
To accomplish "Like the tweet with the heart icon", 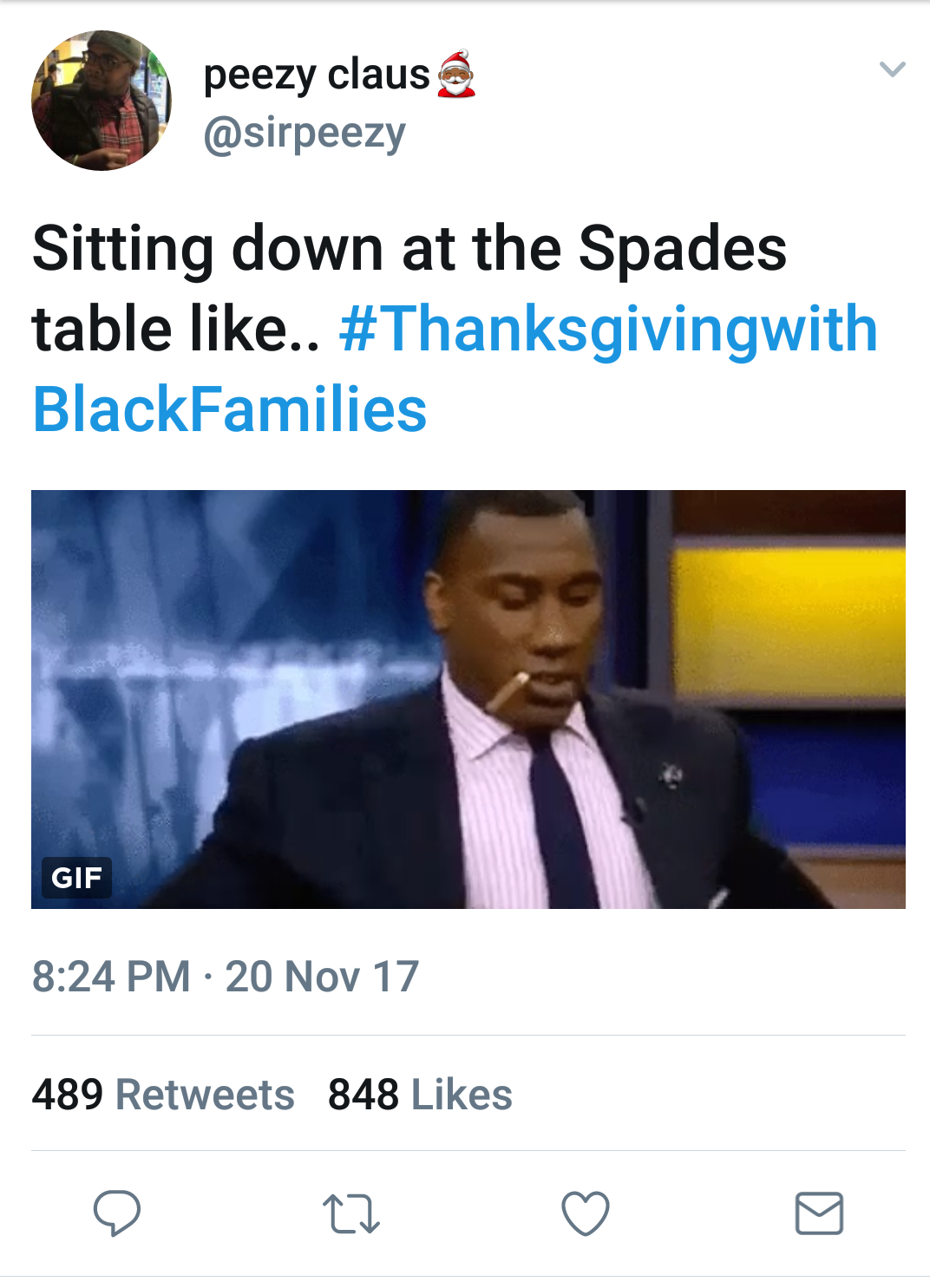I will (586, 1213).
